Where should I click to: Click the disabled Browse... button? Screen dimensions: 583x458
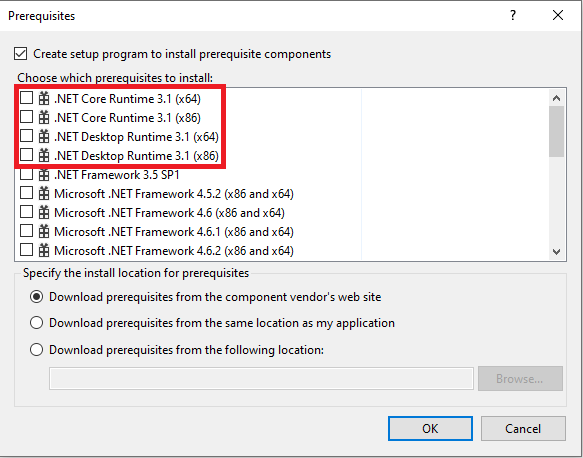(x=520, y=378)
